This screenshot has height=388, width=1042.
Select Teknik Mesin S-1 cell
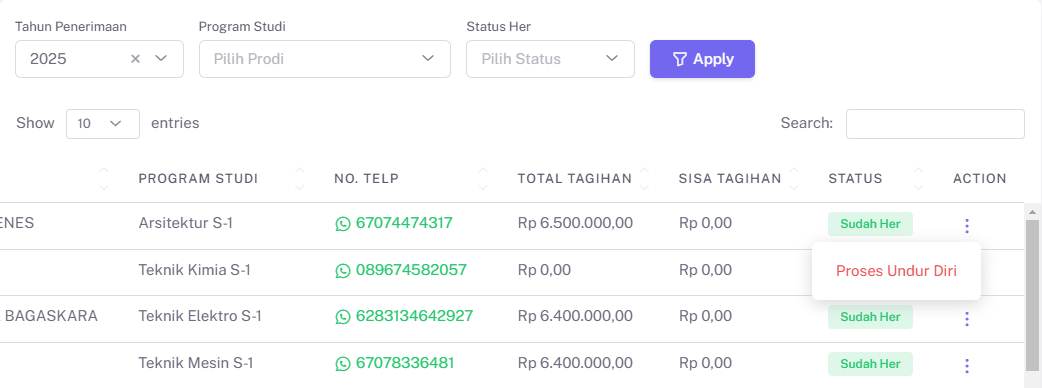[196, 363]
